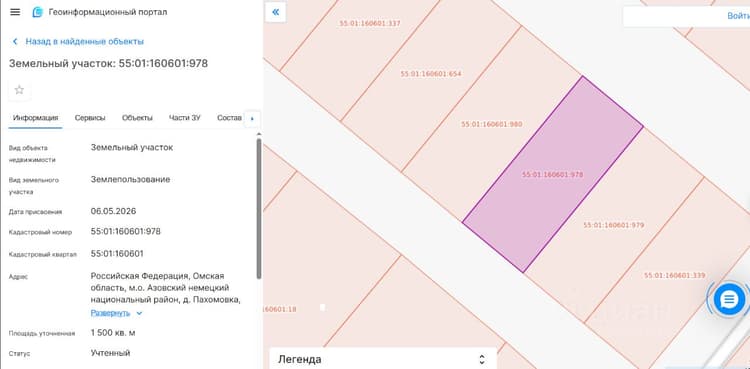750x369 pixels.
Task: Add parcel to favorites with star icon
Action: [x=19, y=90]
